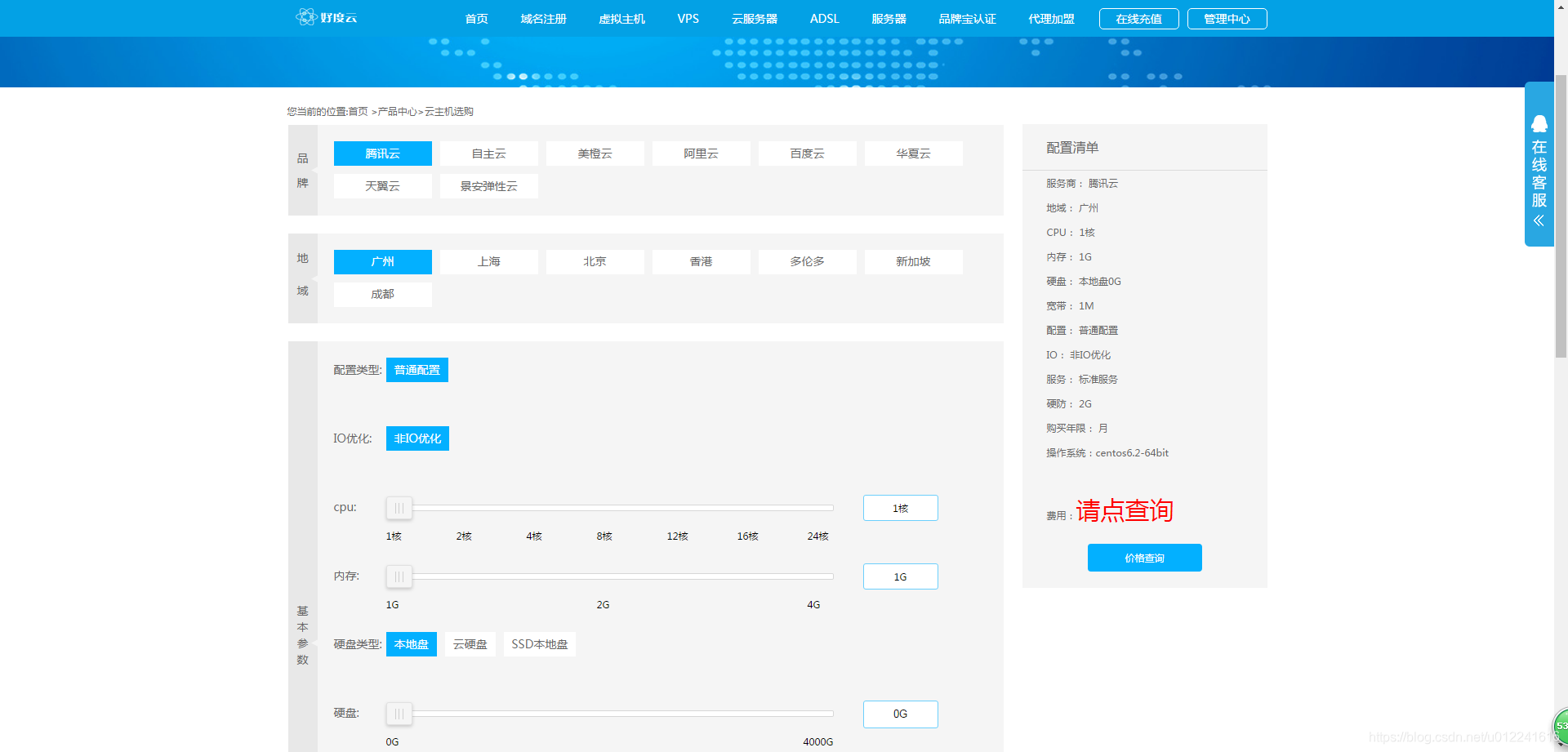
Task: Click the 管理中心 button
Action: click(1227, 19)
